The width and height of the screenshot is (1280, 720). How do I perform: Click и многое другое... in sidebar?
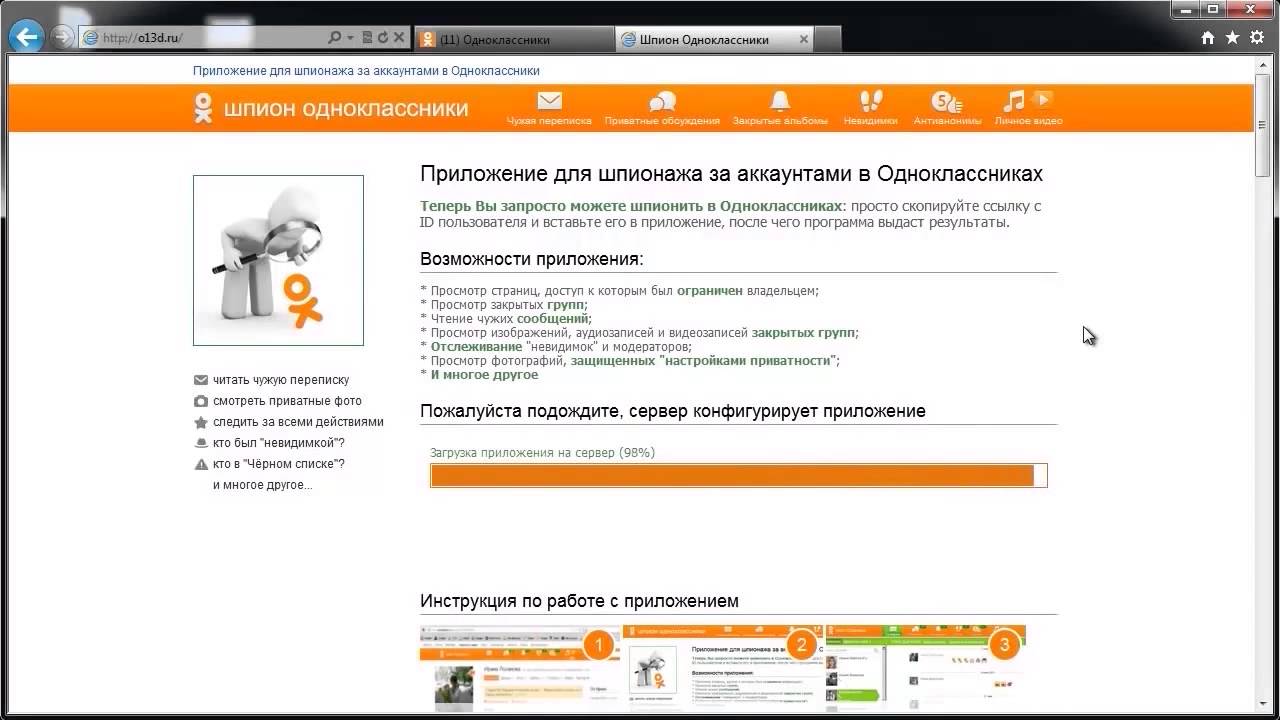[262, 485]
